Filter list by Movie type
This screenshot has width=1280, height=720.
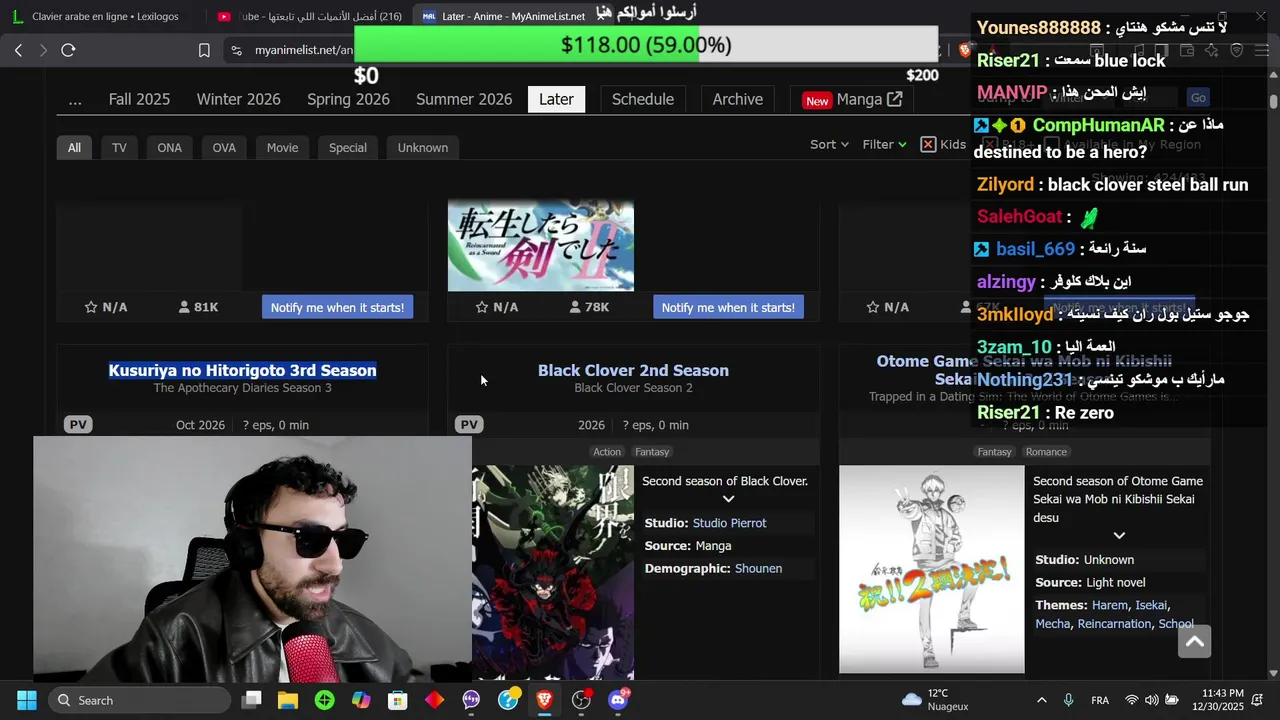[x=282, y=147]
